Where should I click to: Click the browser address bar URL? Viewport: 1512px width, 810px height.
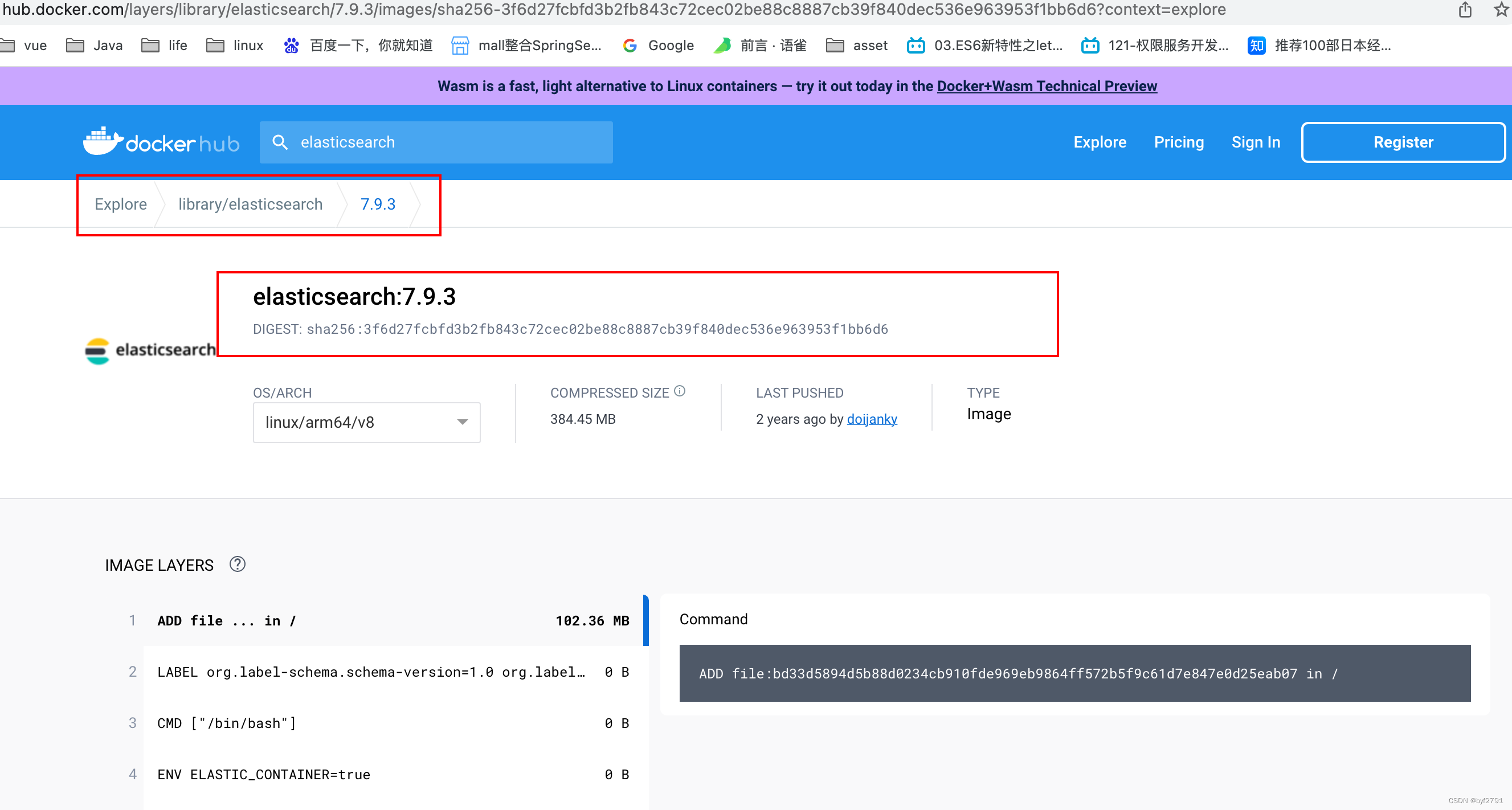[614, 9]
